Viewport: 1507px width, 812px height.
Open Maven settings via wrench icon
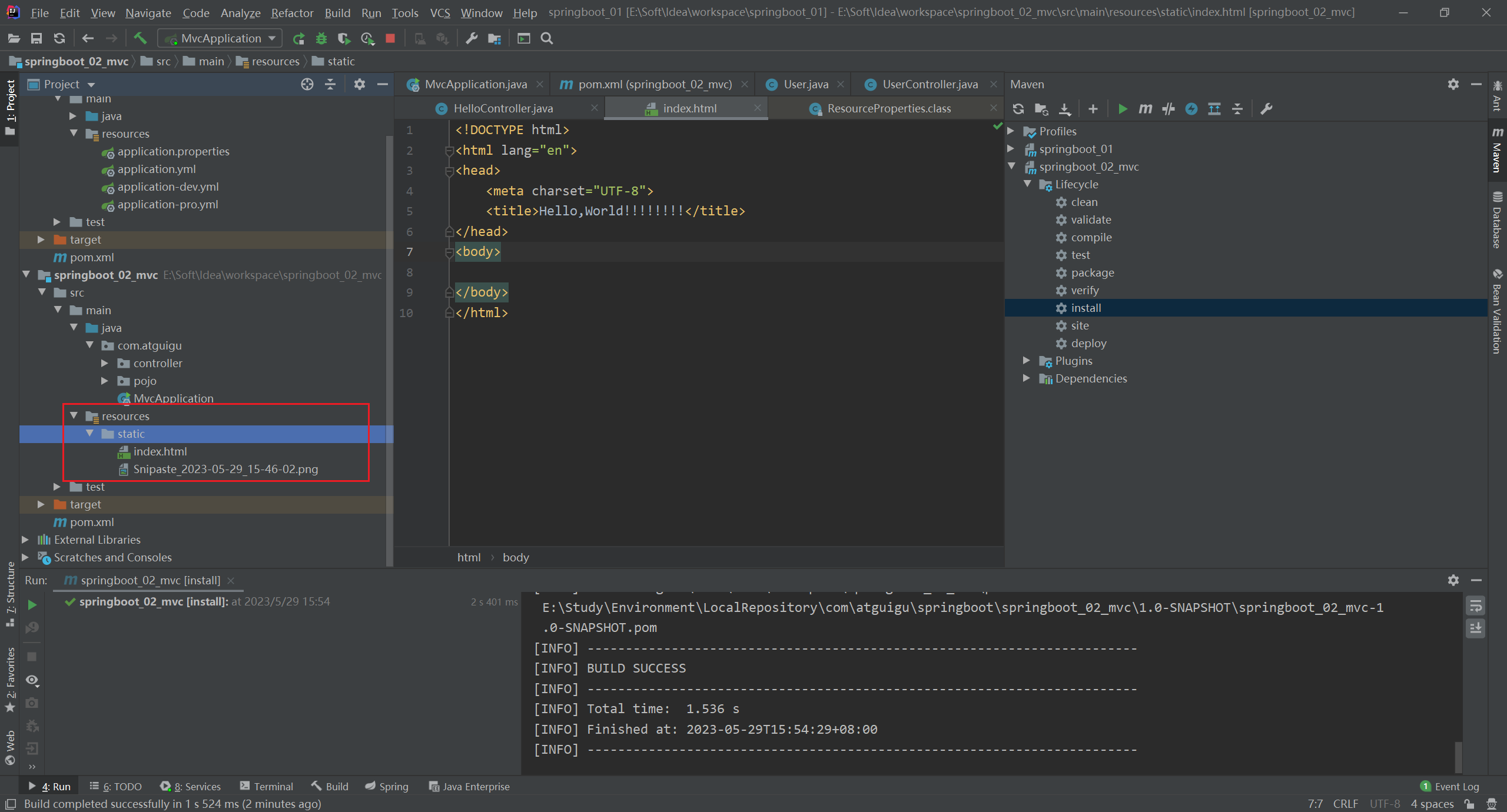pyautogui.click(x=1266, y=109)
